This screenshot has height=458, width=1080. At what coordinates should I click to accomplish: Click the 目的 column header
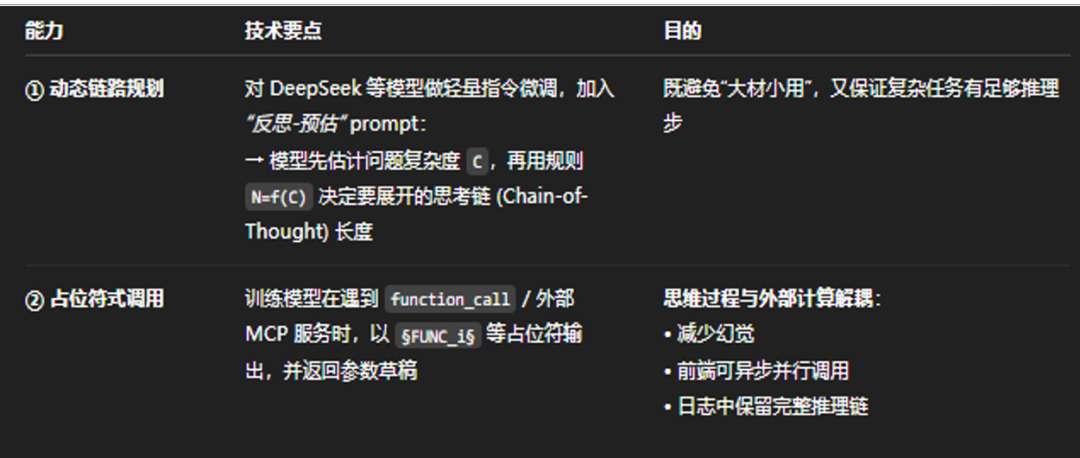pyautogui.click(x=682, y=31)
